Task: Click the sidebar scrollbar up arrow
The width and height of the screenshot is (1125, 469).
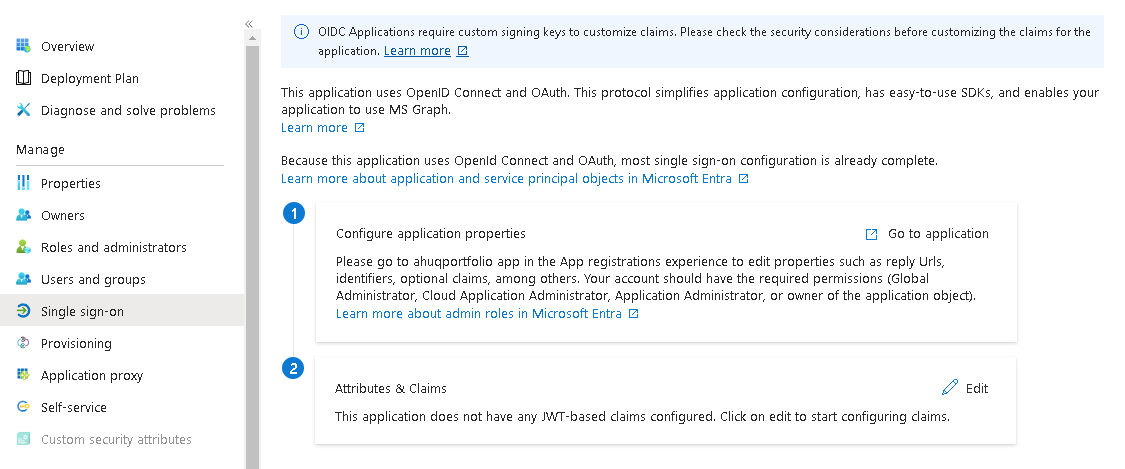Action: tap(253, 38)
